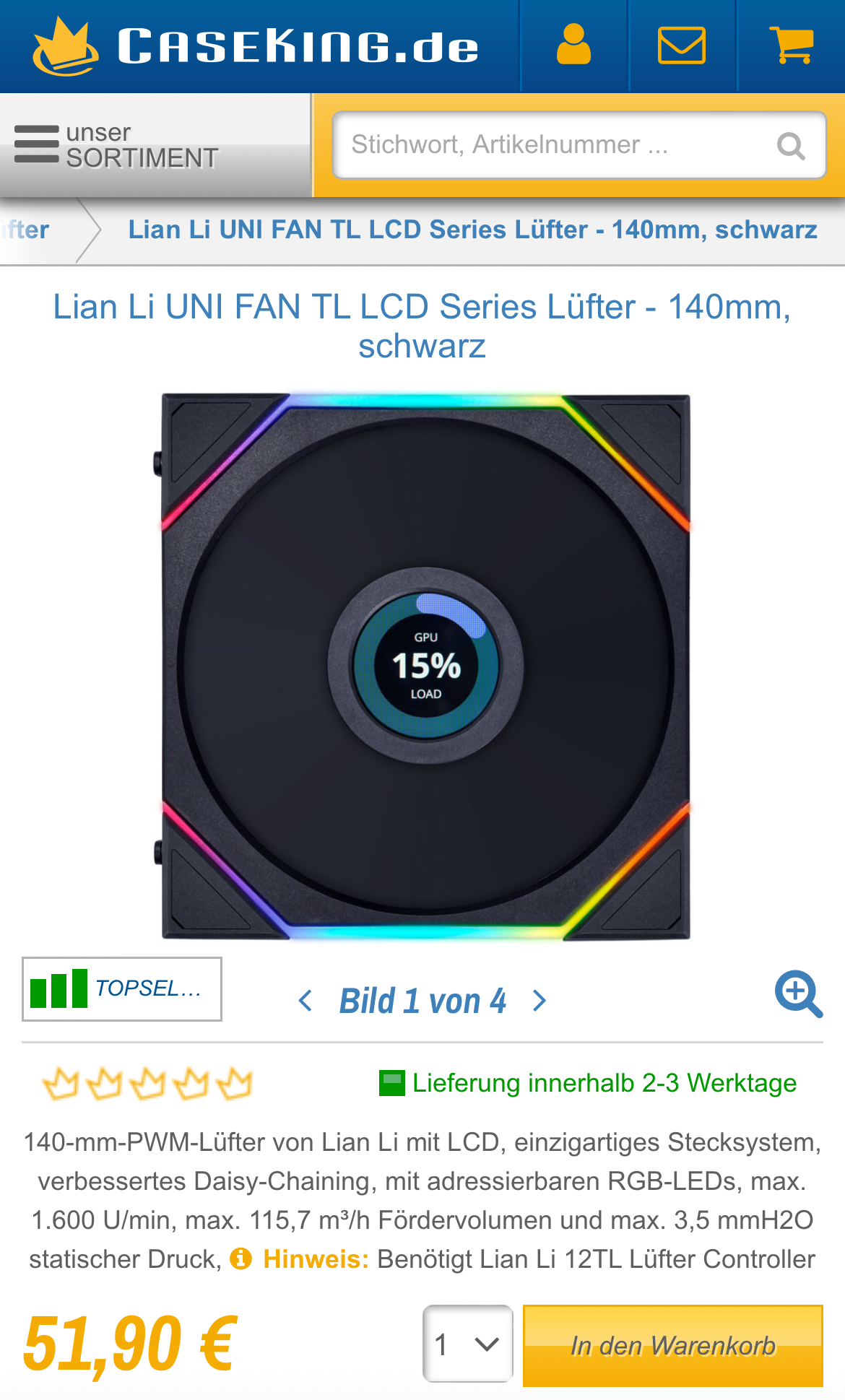Click In den Warenkorb button
Image resolution: width=845 pixels, height=1400 pixels.
point(673,1346)
